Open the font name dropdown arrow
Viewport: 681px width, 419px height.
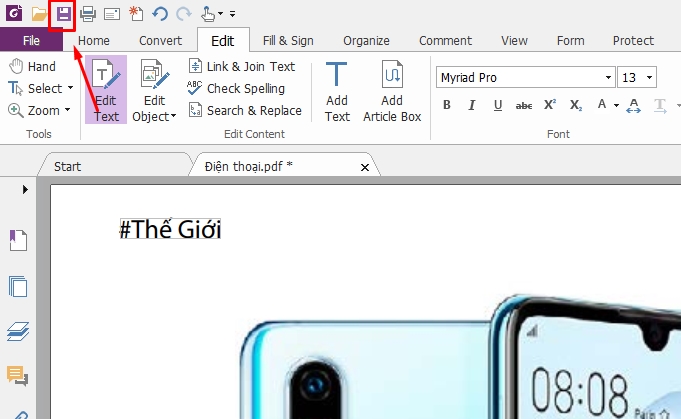tap(608, 77)
